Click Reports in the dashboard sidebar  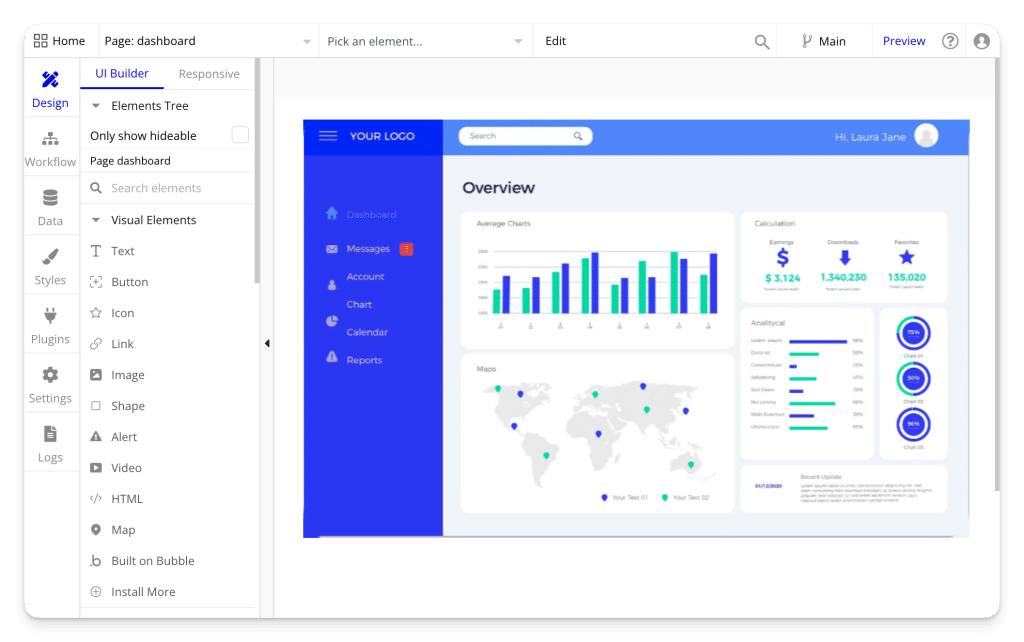click(x=364, y=361)
